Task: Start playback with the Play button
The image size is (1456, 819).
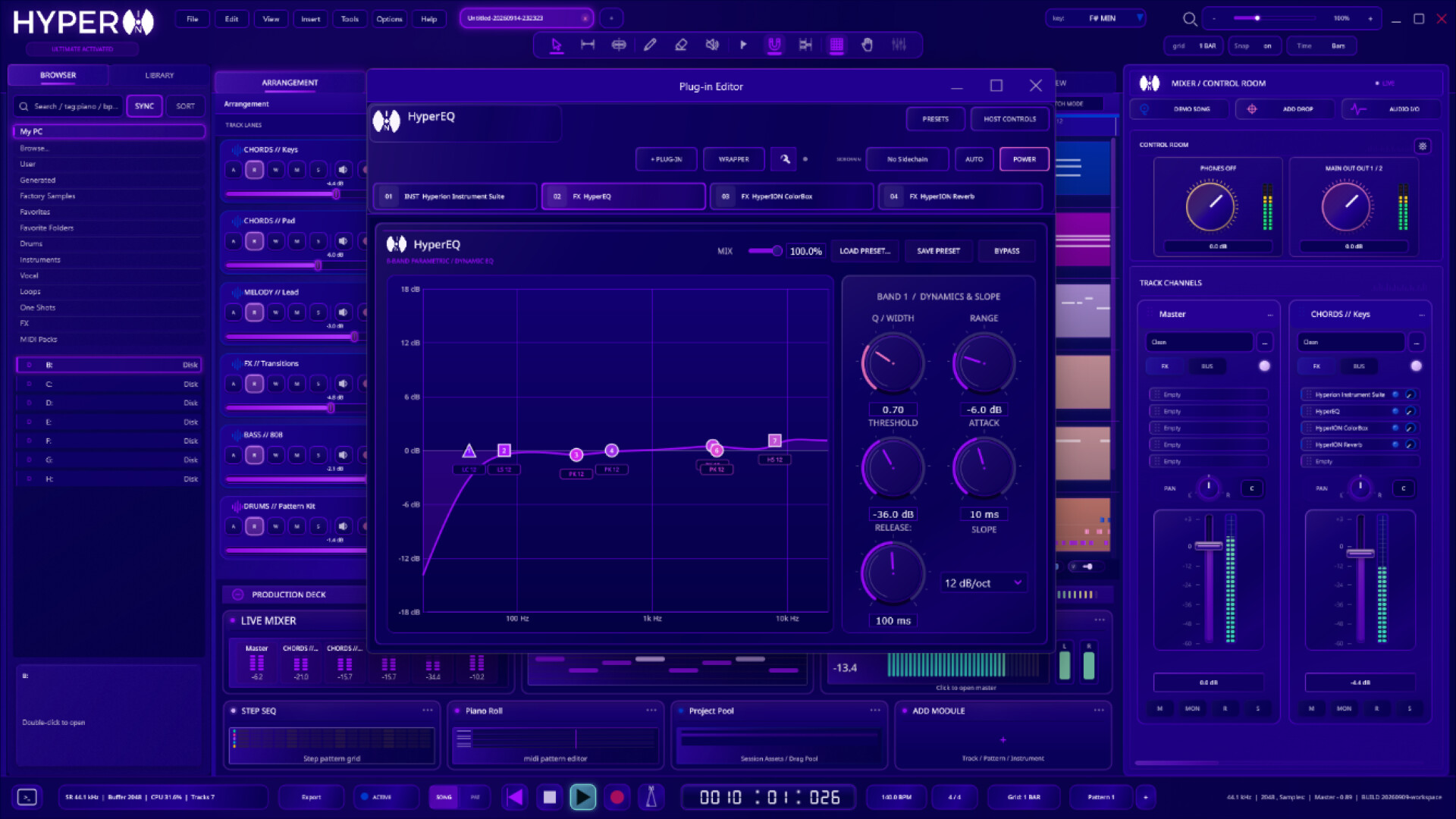Action: (x=582, y=797)
